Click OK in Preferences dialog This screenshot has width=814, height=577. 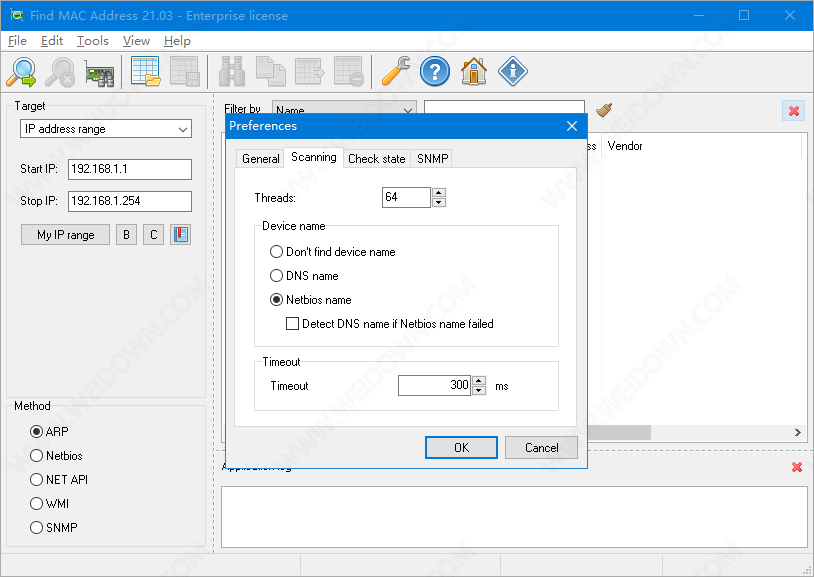(461, 448)
